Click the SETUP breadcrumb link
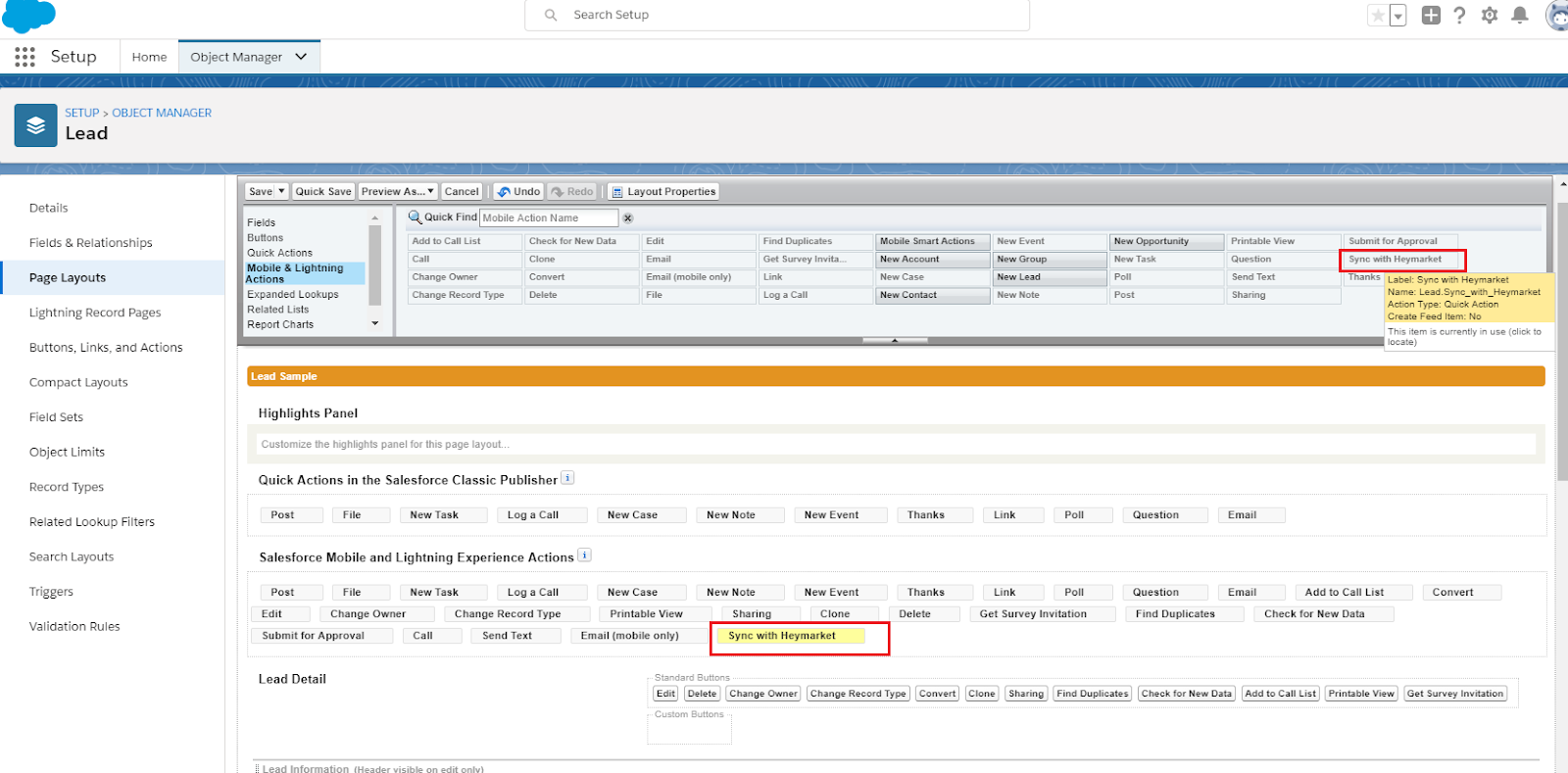Viewport: 1568px width, 773px height. [82, 113]
